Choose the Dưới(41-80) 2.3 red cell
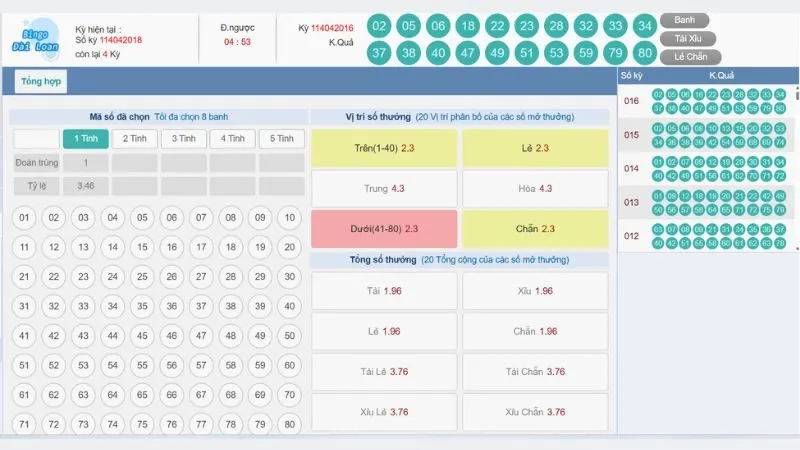 pyautogui.click(x=384, y=229)
